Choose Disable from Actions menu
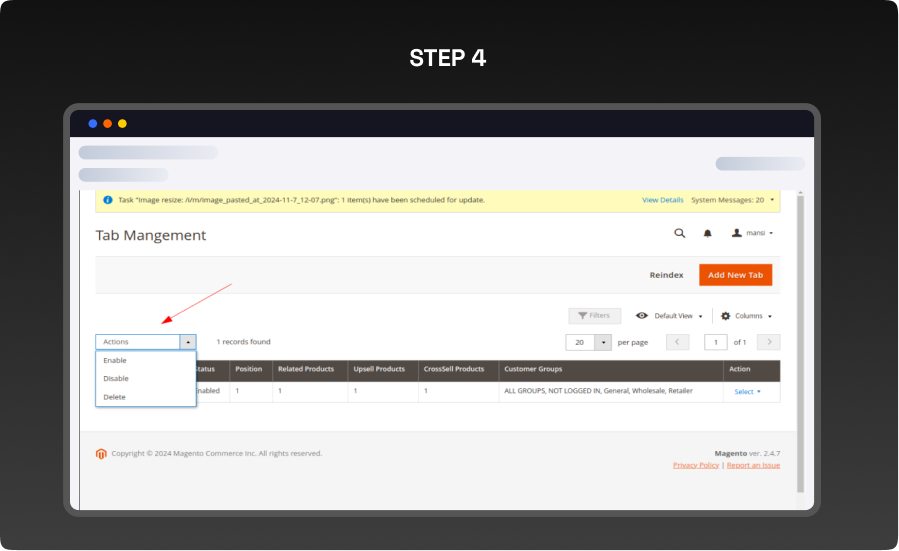 coord(116,378)
